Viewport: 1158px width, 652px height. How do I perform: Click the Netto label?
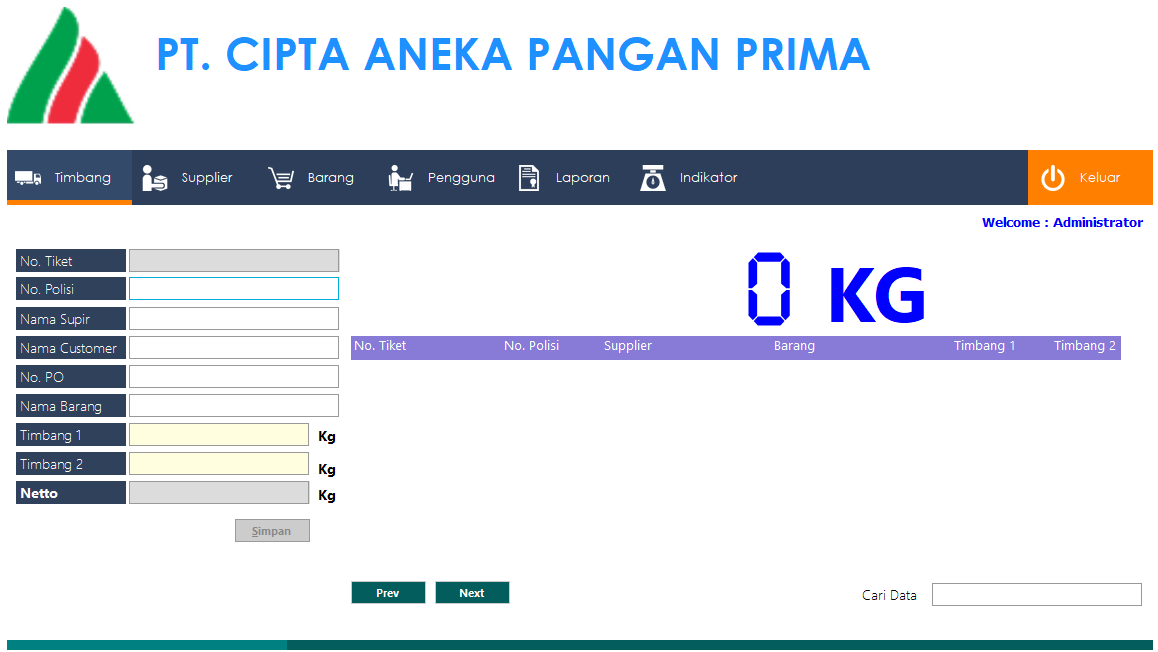click(x=71, y=493)
